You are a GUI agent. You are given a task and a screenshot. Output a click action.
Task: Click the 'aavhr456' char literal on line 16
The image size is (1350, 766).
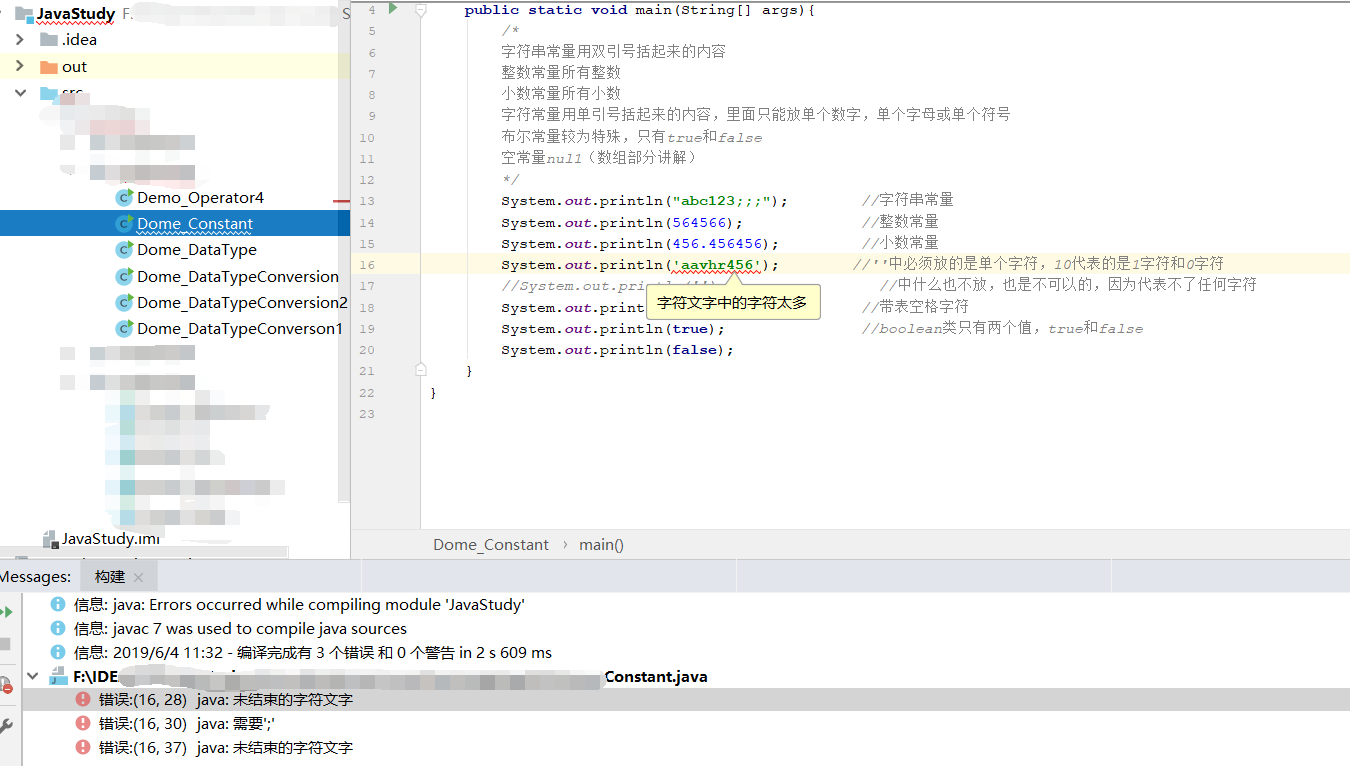718,265
